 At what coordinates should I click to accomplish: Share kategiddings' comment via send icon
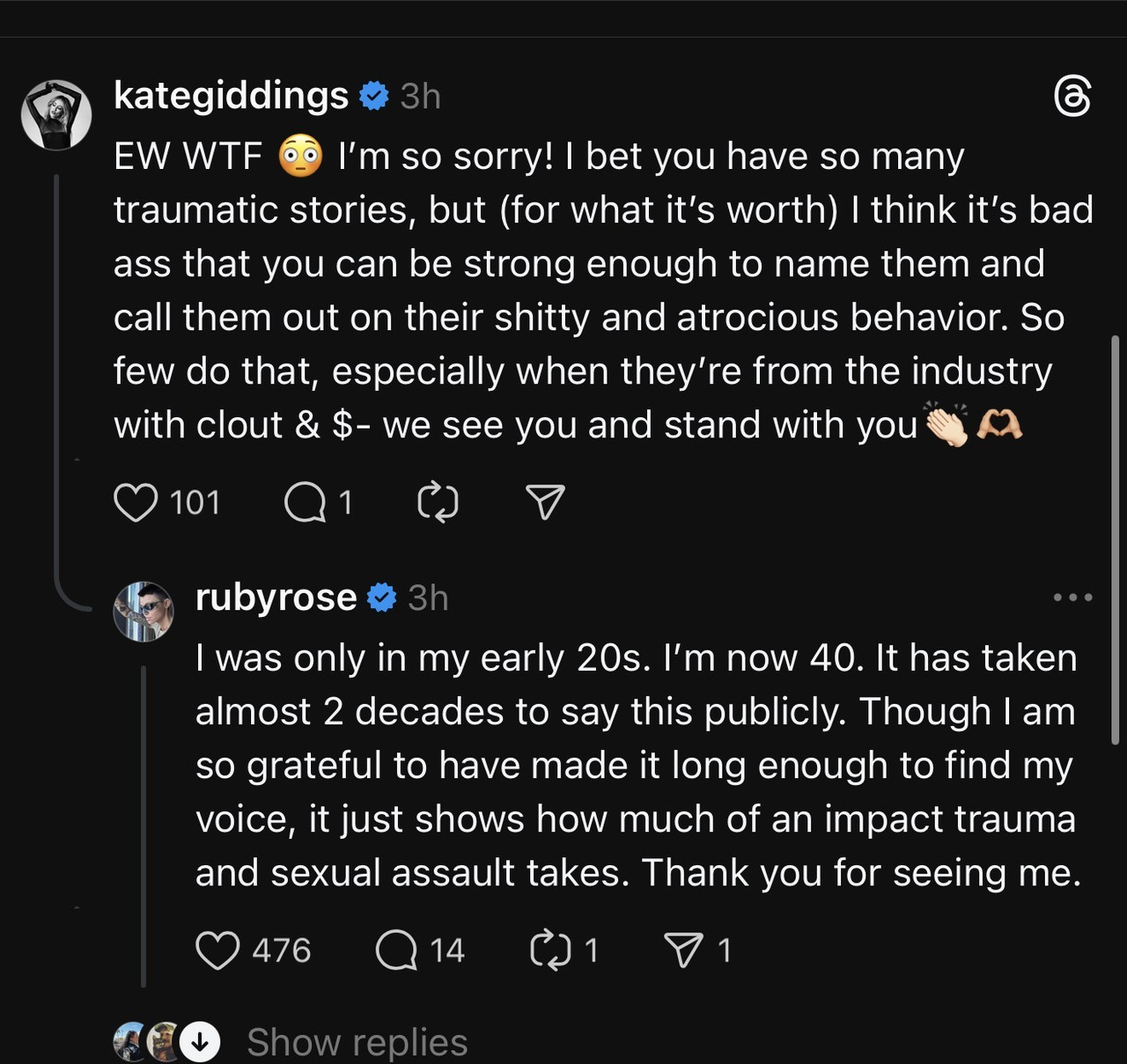(545, 503)
